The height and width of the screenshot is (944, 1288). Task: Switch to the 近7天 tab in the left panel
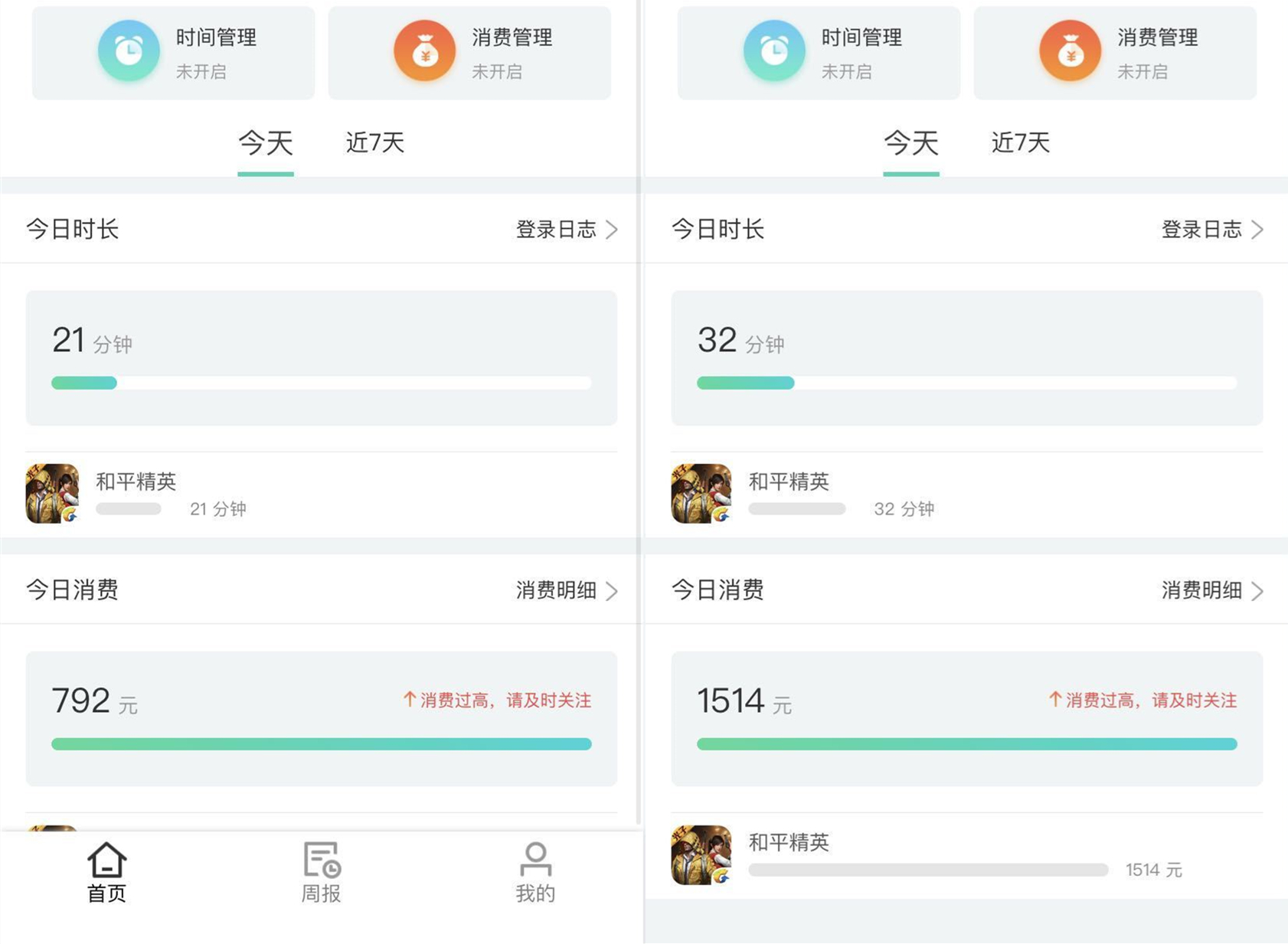[374, 143]
